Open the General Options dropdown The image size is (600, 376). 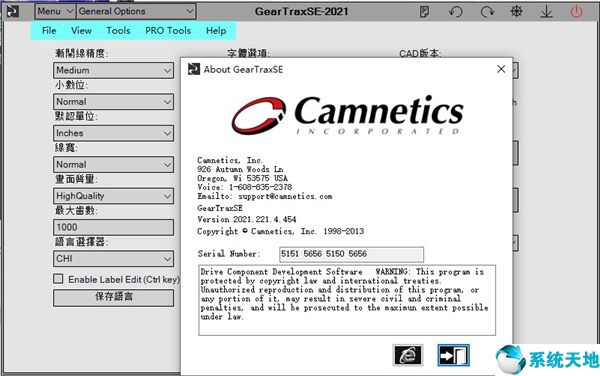click(136, 11)
